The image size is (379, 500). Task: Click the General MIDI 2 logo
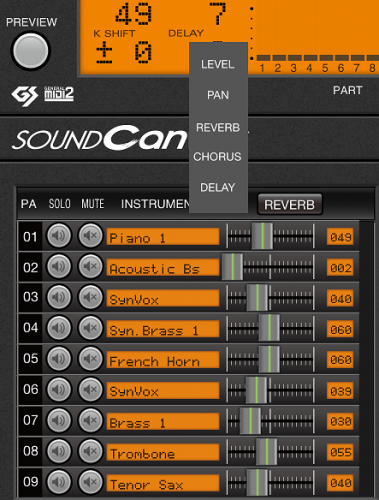click(59, 94)
